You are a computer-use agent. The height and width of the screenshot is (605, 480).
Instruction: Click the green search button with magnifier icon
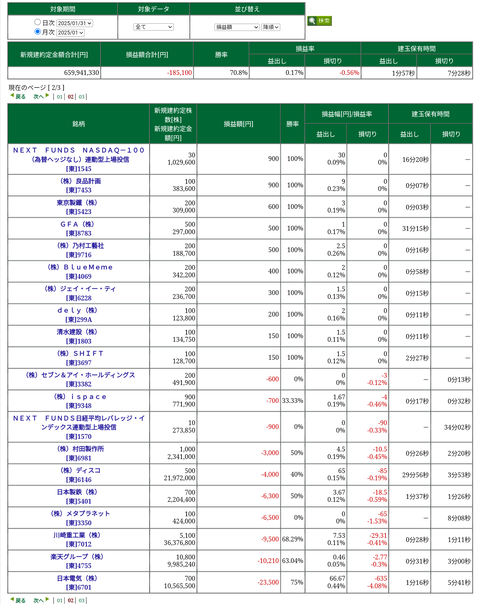tap(319, 21)
